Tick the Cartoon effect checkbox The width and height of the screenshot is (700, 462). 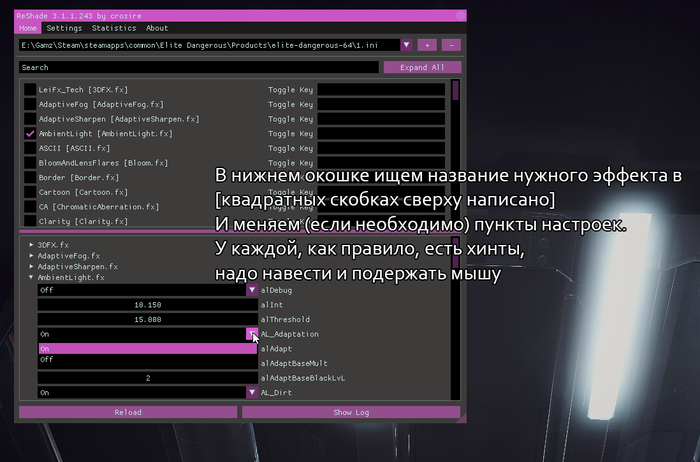click(x=30, y=192)
